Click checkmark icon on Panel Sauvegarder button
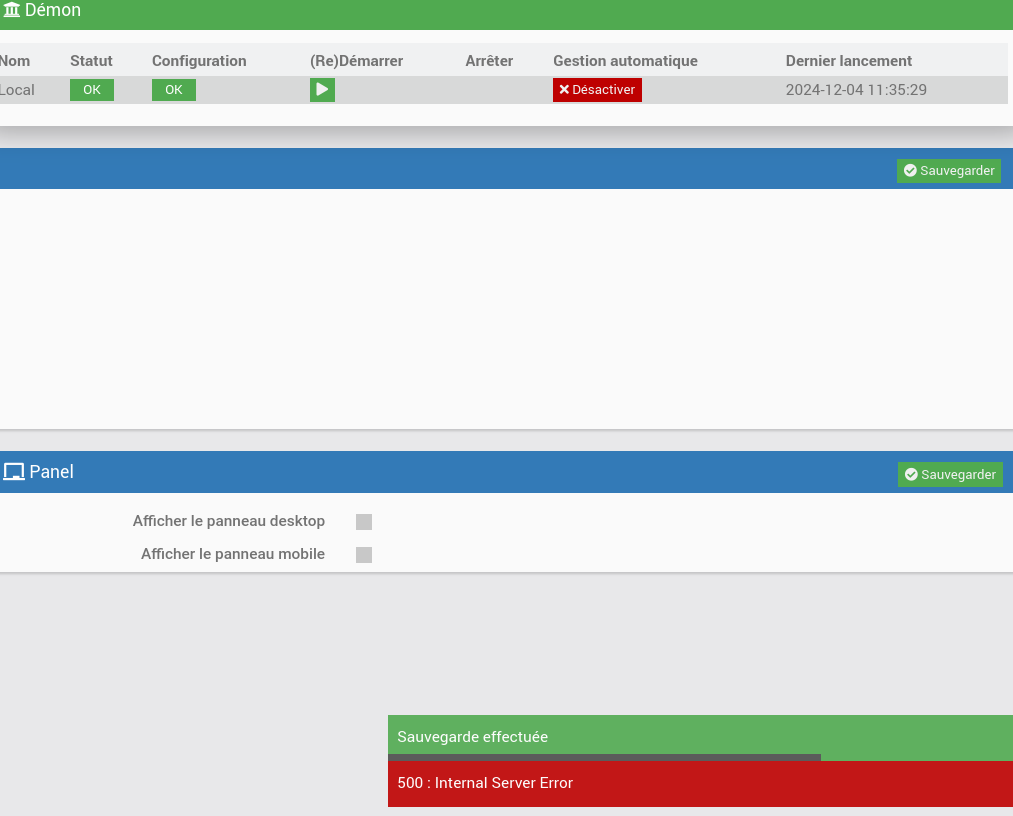This screenshot has width=1013, height=816. click(x=911, y=474)
